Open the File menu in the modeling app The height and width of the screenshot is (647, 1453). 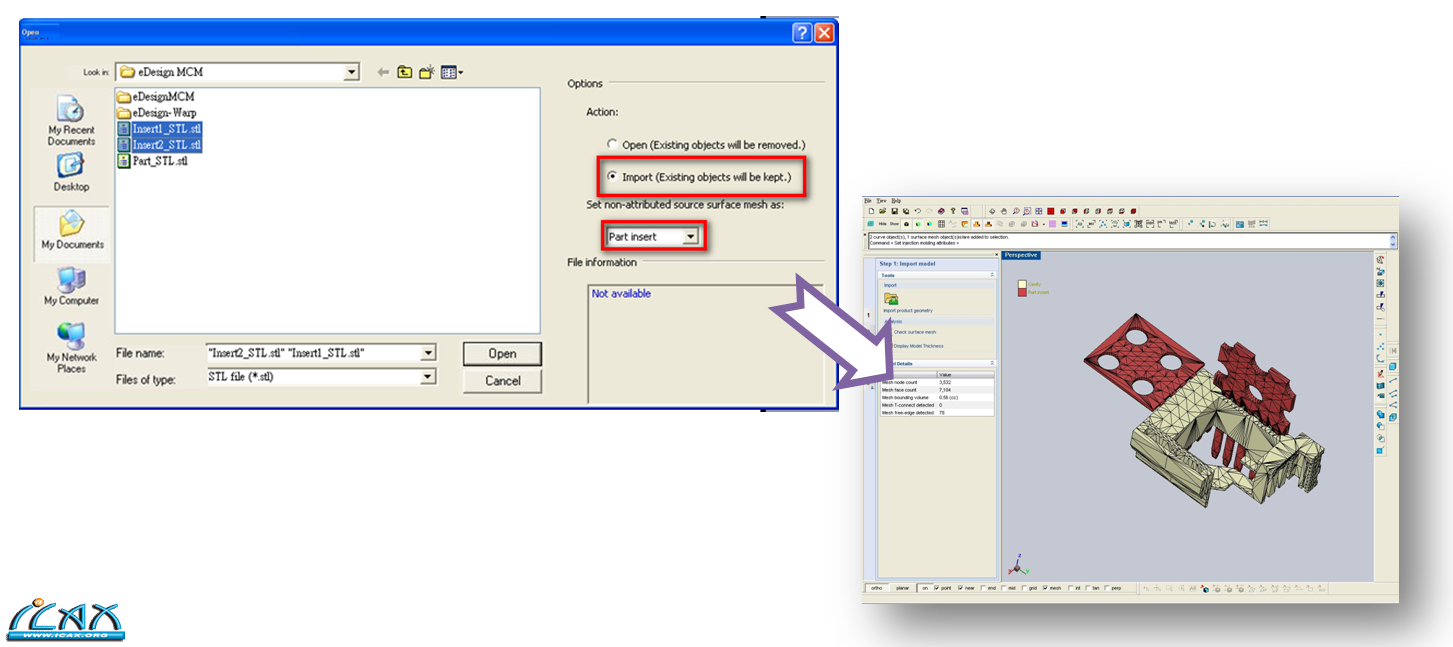pyautogui.click(x=868, y=201)
